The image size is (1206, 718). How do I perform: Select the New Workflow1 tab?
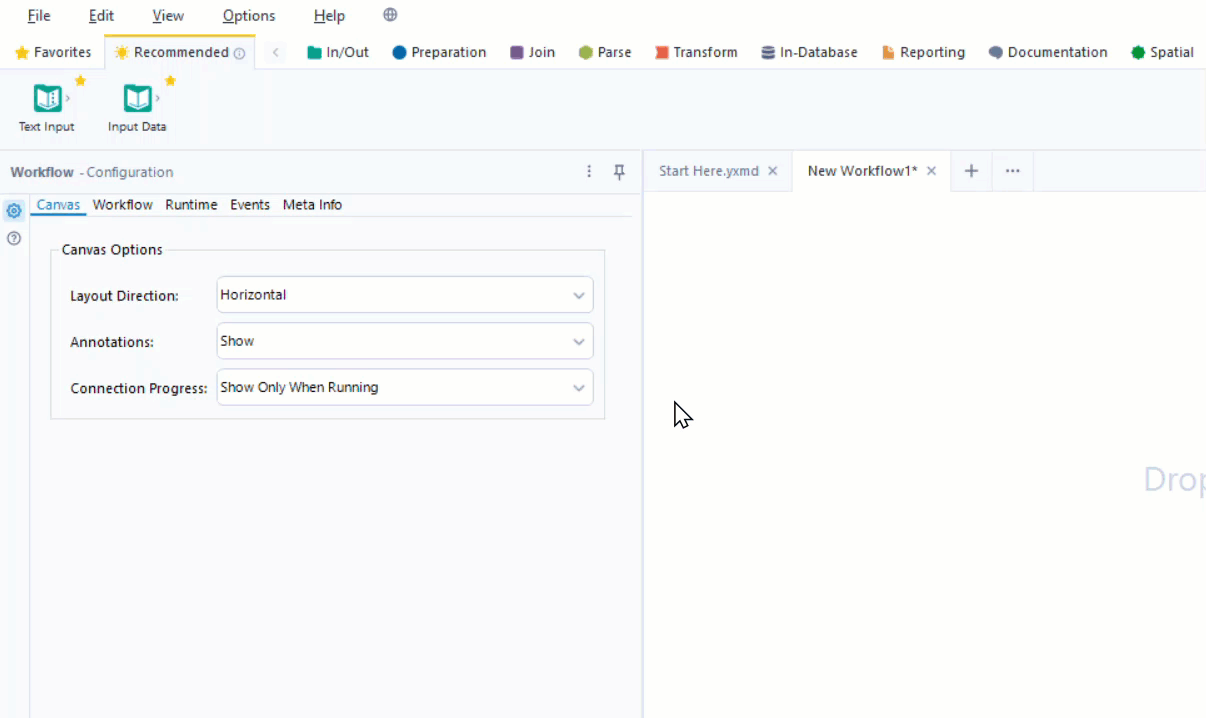(862, 171)
